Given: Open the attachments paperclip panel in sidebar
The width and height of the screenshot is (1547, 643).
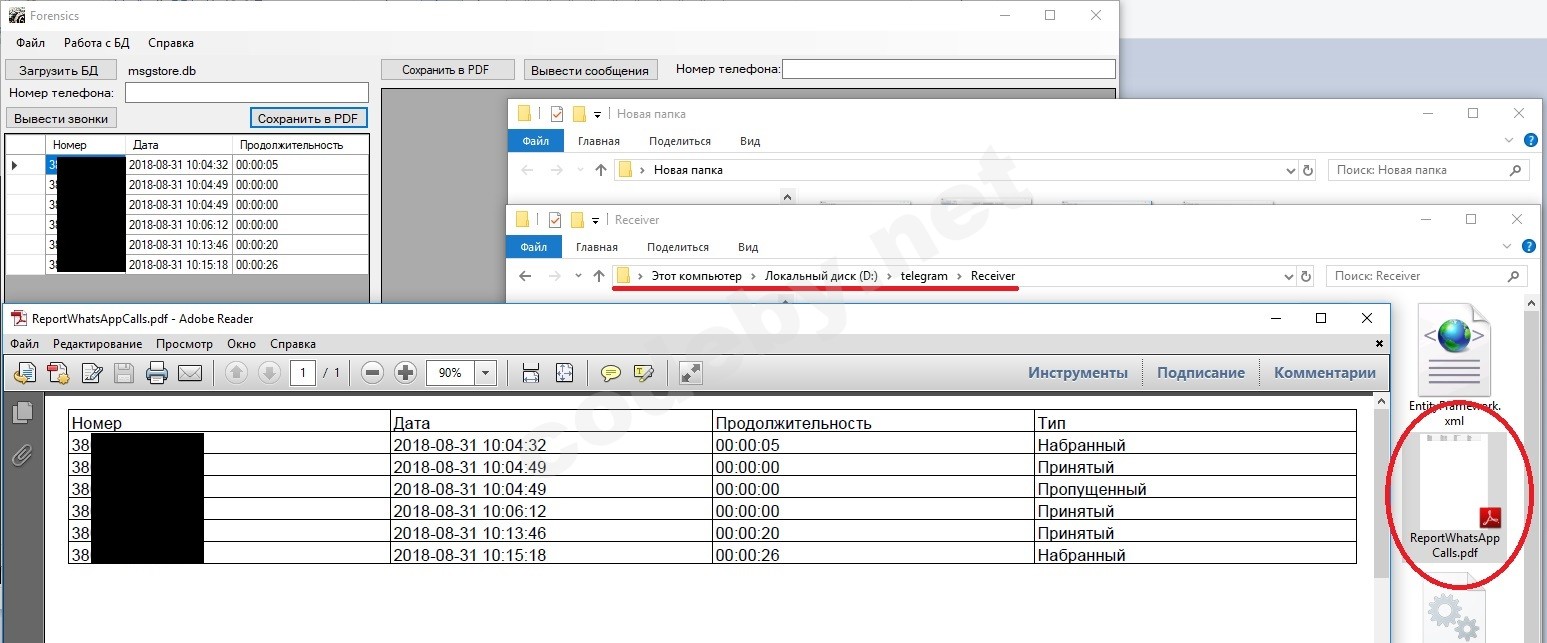Looking at the screenshot, I should [x=22, y=456].
